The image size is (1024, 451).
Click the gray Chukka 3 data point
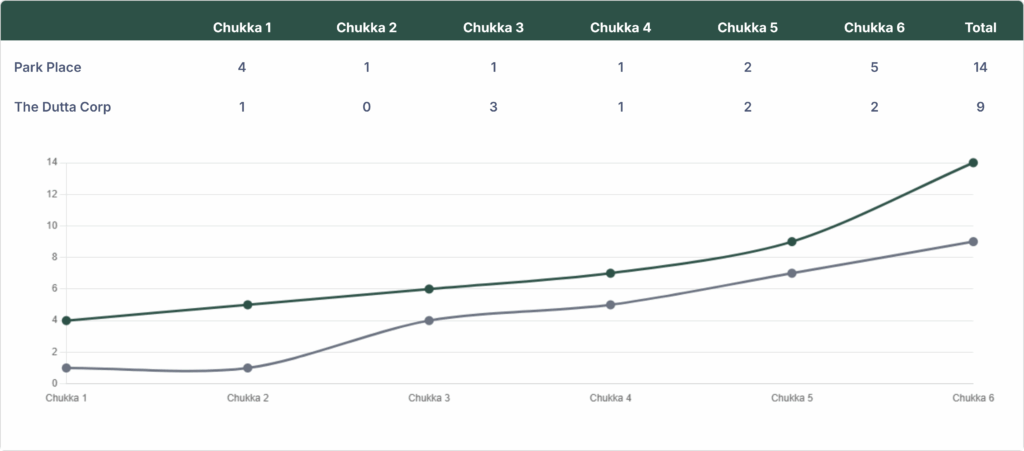coord(429,321)
